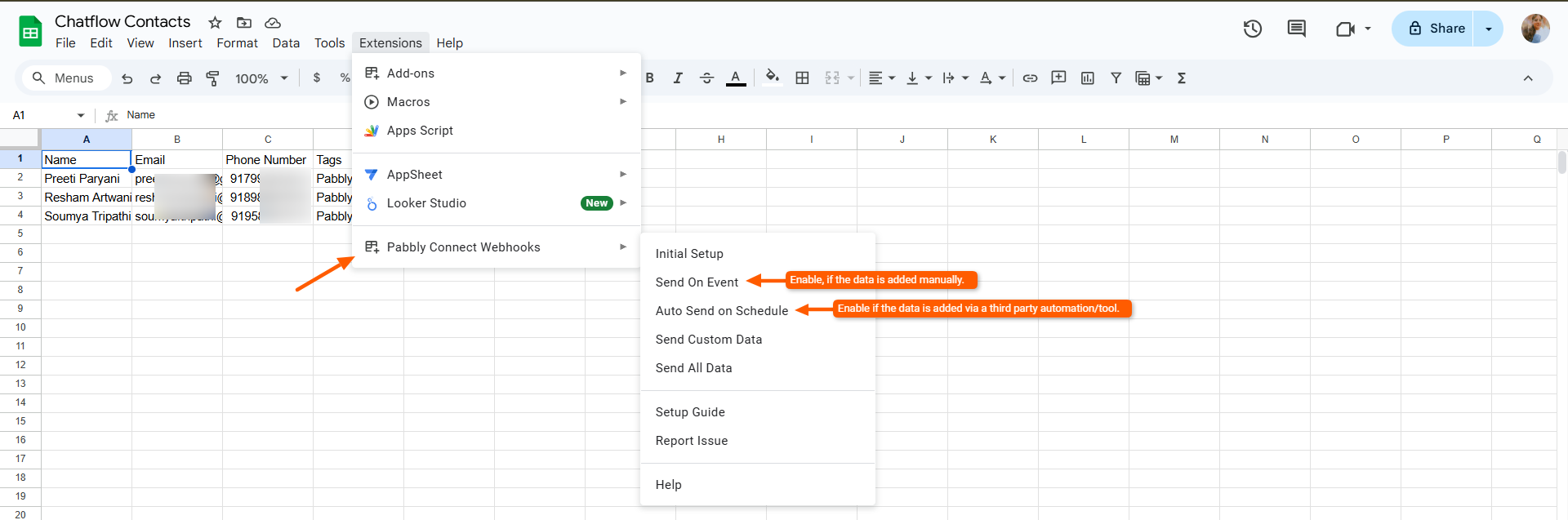1568x520 pixels.
Task: Select cell containing Preeti Paryani
Action: [x=87, y=179]
